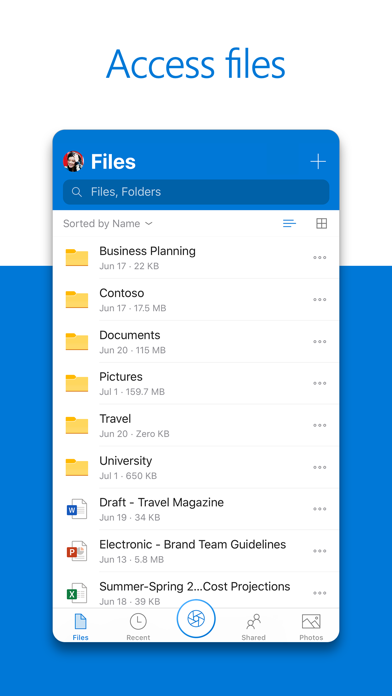Show more options for University folder
This screenshot has height=696, width=392.
[320, 467]
